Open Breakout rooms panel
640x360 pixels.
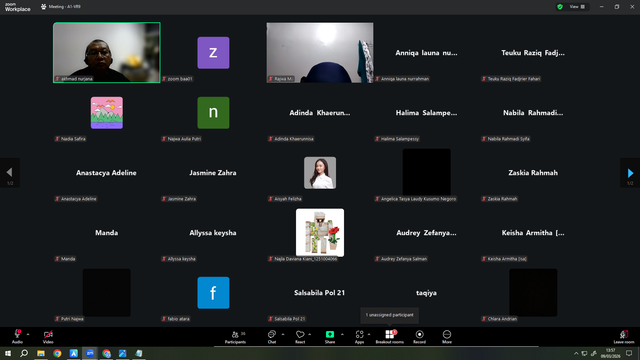click(x=389, y=337)
